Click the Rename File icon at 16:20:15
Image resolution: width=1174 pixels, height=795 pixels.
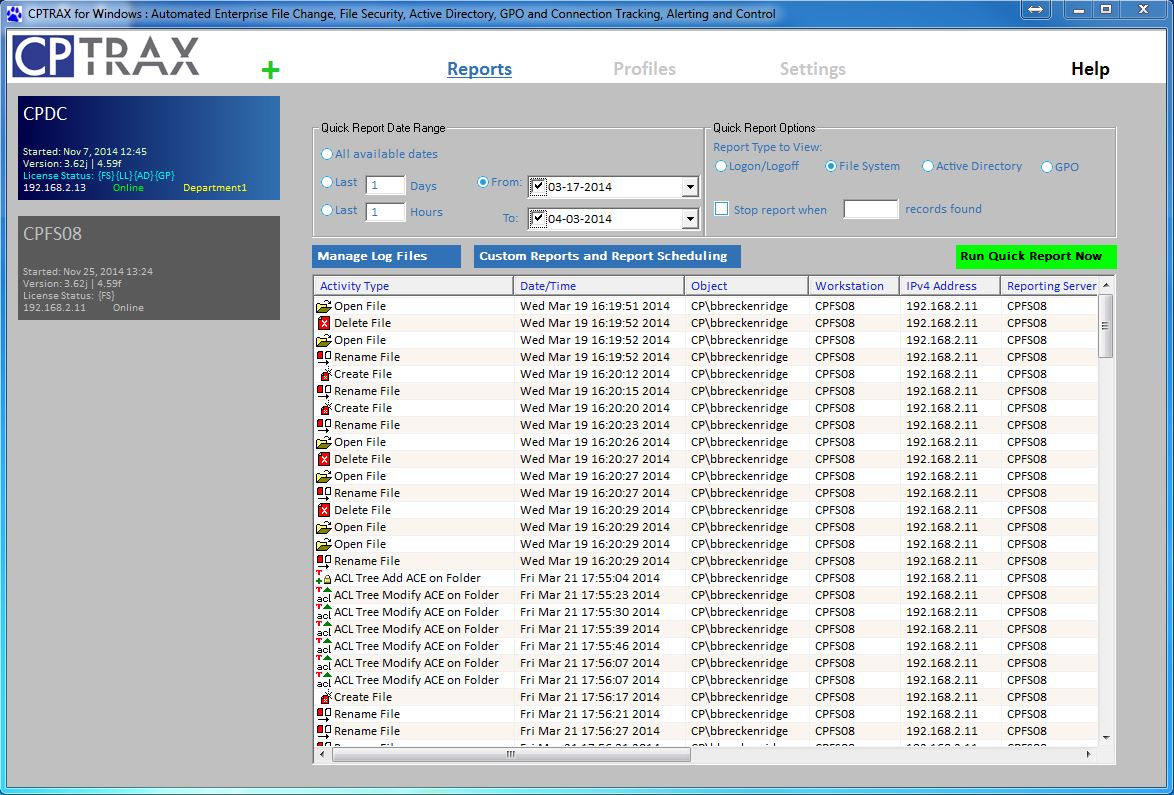tap(324, 391)
